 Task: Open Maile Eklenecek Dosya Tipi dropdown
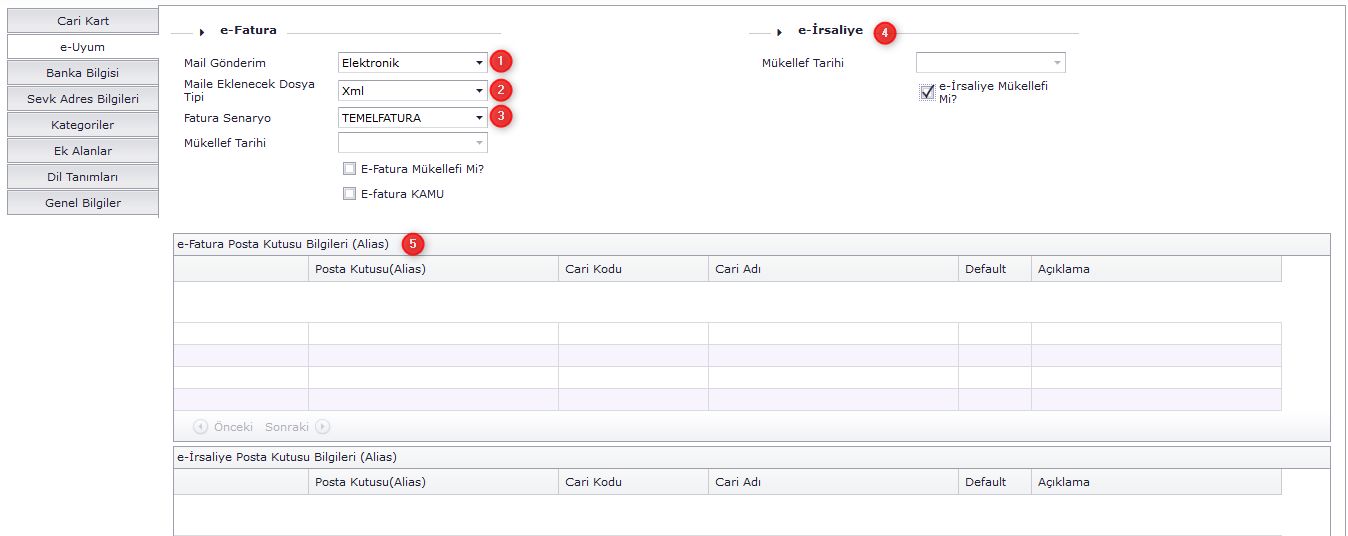(x=479, y=91)
